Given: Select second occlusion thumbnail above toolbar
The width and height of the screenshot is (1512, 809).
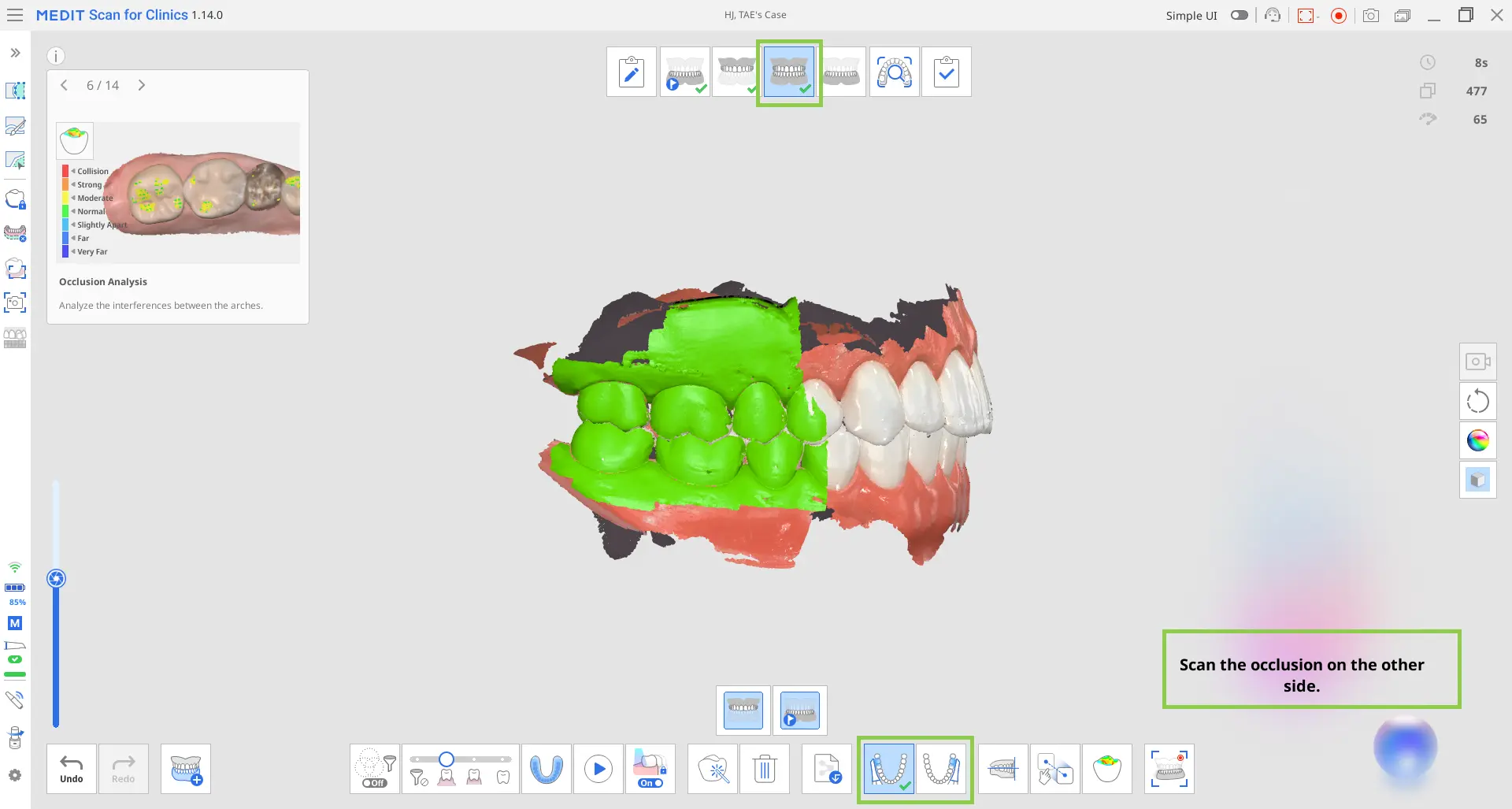Looking at the screenshot, I should coord(800,711).
